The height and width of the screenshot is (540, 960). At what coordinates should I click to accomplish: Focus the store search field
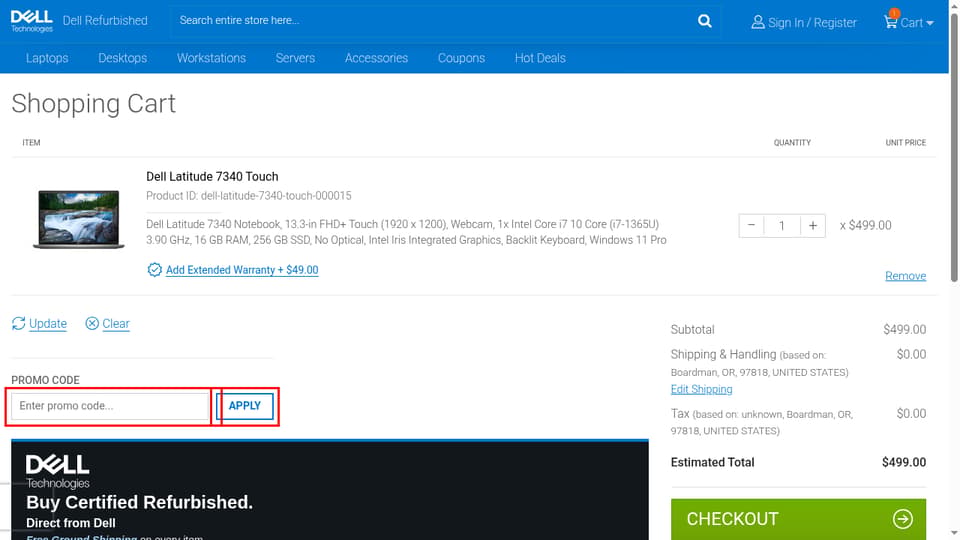pyautogui.click(x=433, y=21)
